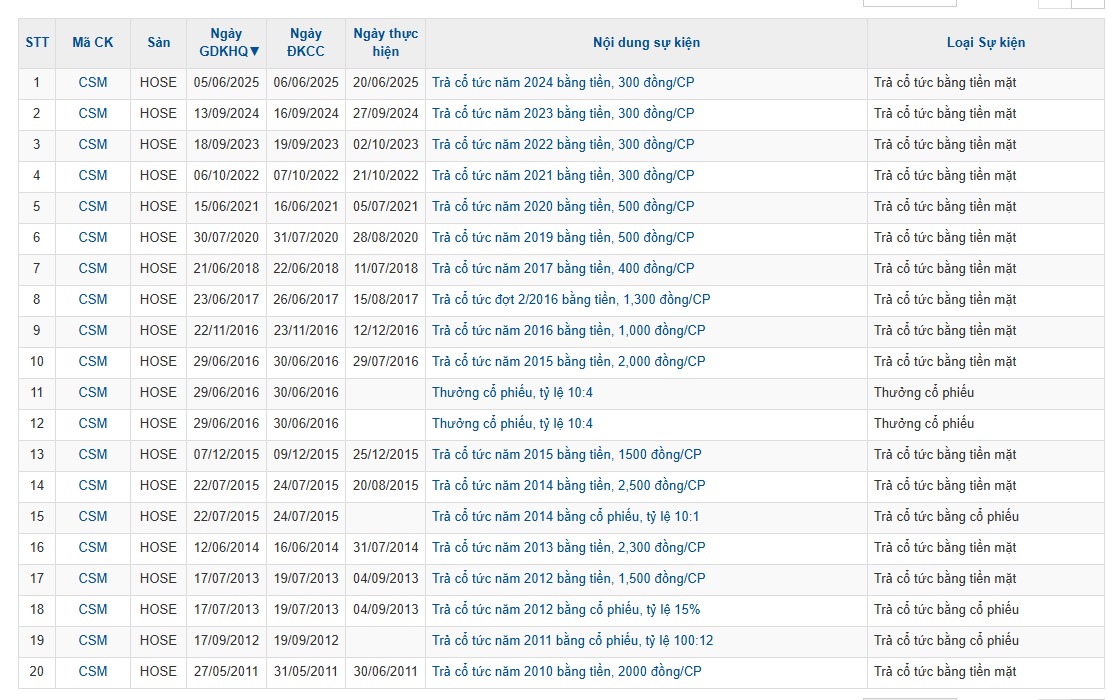
Task: Click CSM ticker in row 10
Action: click(x=93, y=362)
